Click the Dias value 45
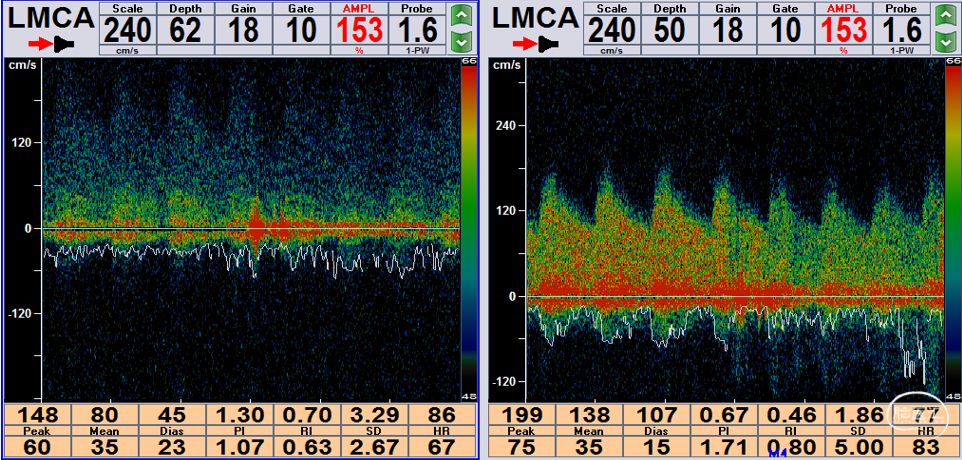 [172, 415]
